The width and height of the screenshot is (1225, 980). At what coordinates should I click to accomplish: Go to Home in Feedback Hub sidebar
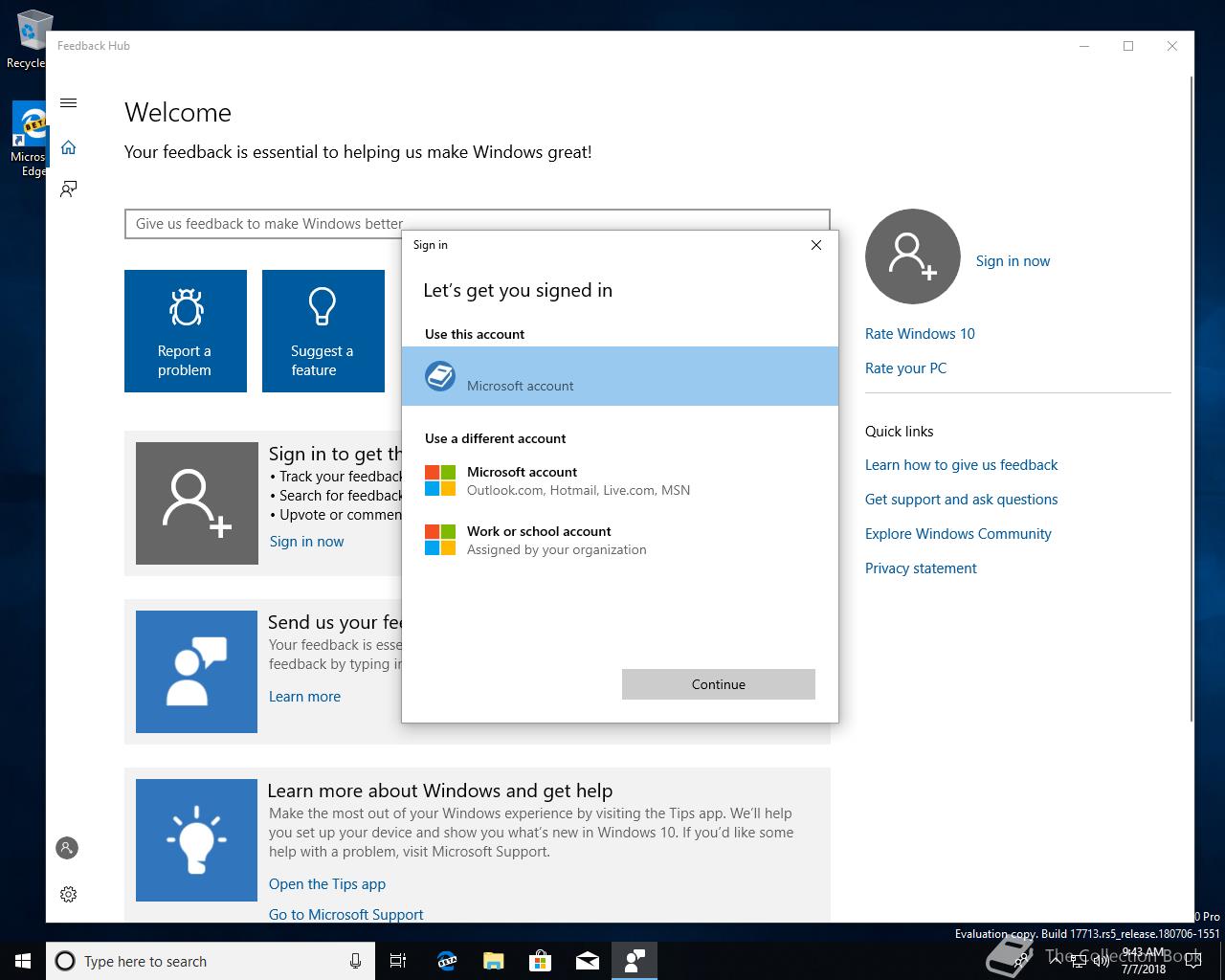68,147
